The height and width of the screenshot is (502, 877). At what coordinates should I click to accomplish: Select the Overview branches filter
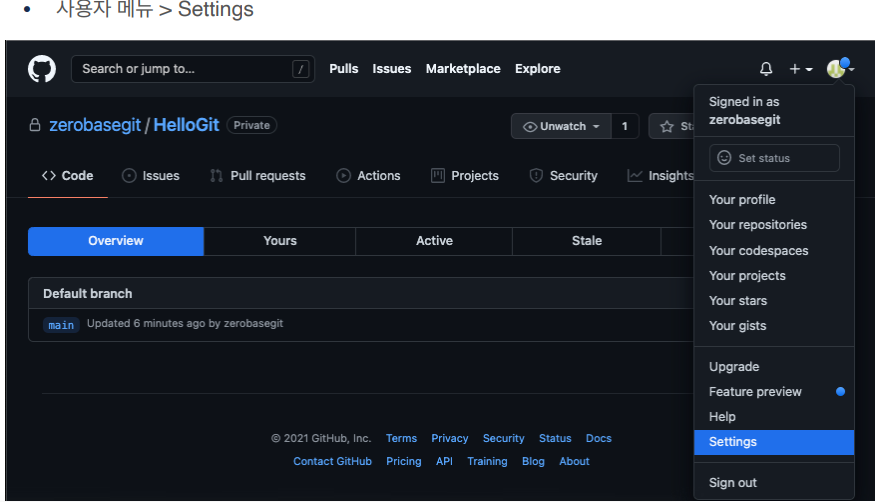pyautogui.click(x=116, y=241)
